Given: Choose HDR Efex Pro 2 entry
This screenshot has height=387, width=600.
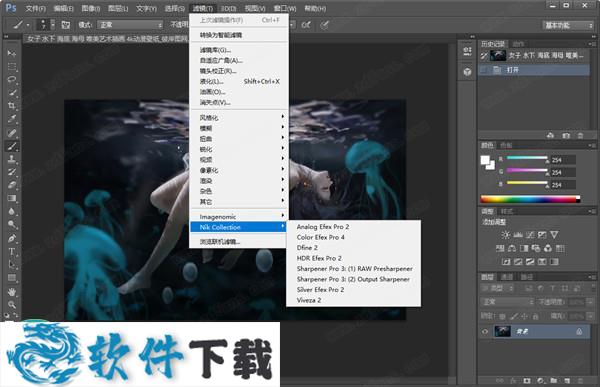Looking at the screenshot, I should pyautogui.click(x=319, y=258).
